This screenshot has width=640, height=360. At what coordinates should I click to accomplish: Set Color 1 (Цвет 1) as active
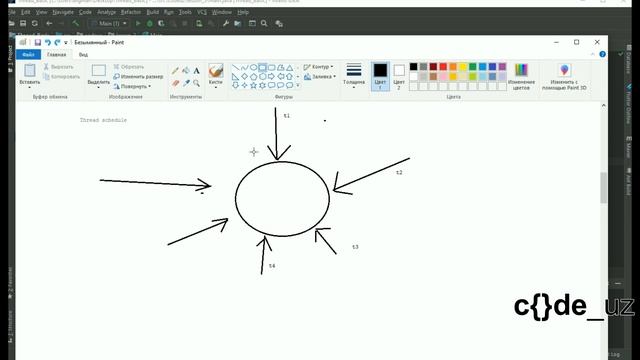pyautogui.click(x=380, y=76)
